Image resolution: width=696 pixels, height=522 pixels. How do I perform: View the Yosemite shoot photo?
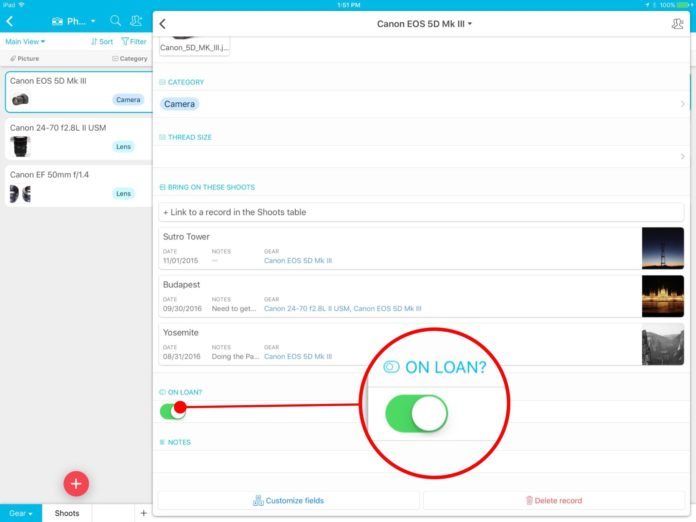point(663,344)
